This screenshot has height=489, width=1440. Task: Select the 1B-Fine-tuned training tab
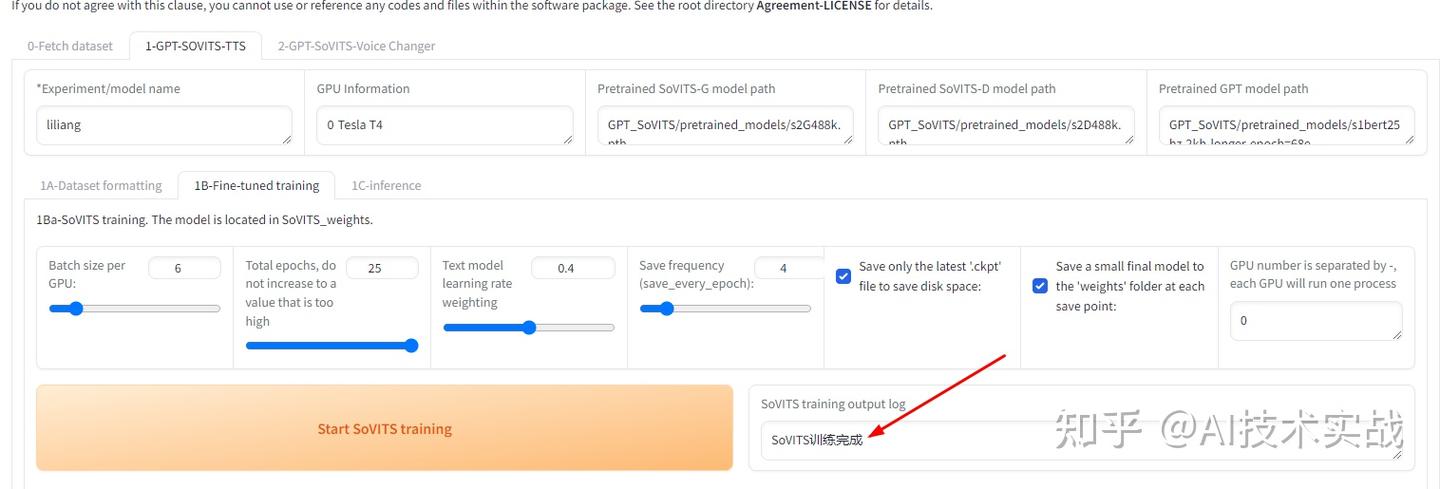[256, 185]
